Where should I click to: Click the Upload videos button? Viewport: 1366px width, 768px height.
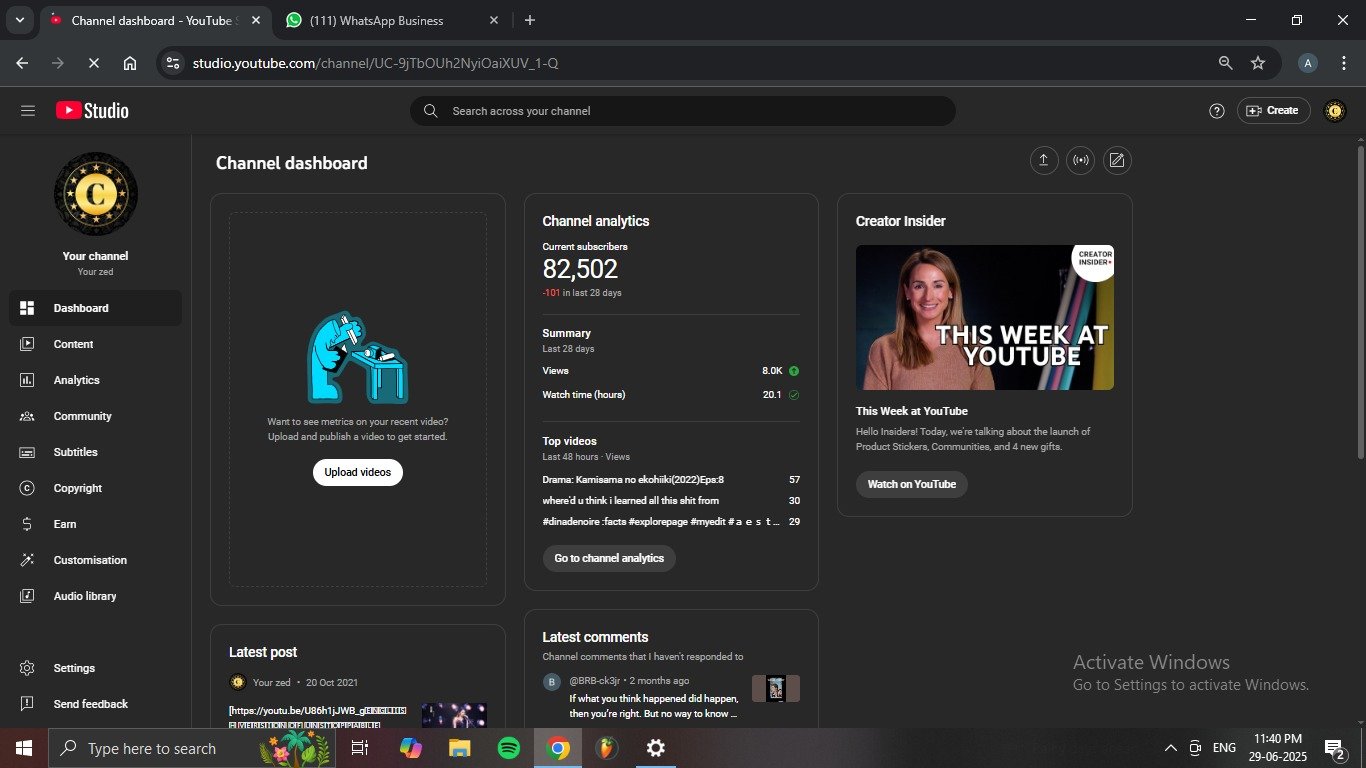(358, 472)
